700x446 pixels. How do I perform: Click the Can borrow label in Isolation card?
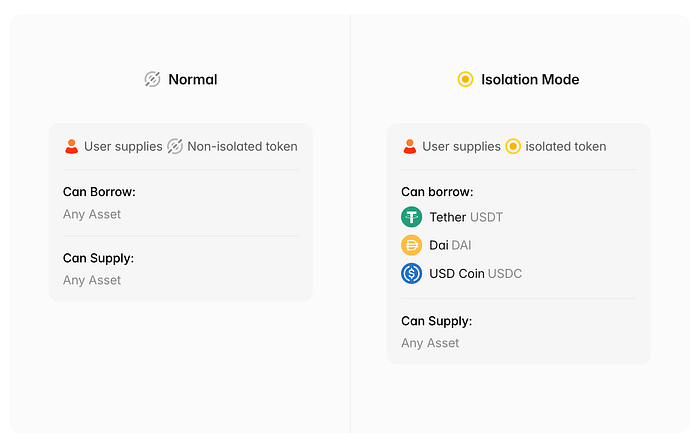[437, 192]
